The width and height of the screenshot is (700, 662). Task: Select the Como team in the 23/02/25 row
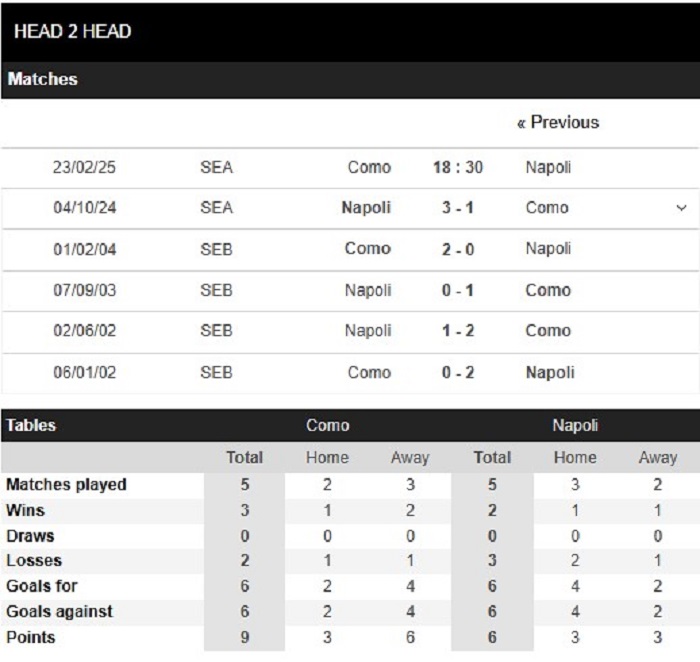point(369,167)
